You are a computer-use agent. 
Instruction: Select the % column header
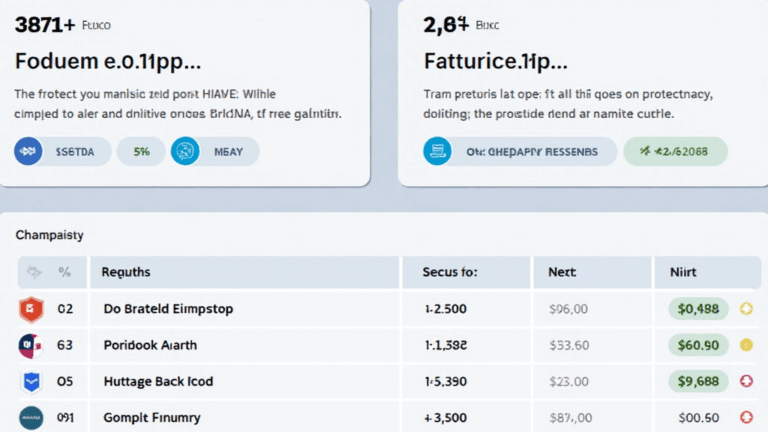click(x=65, y=271)
